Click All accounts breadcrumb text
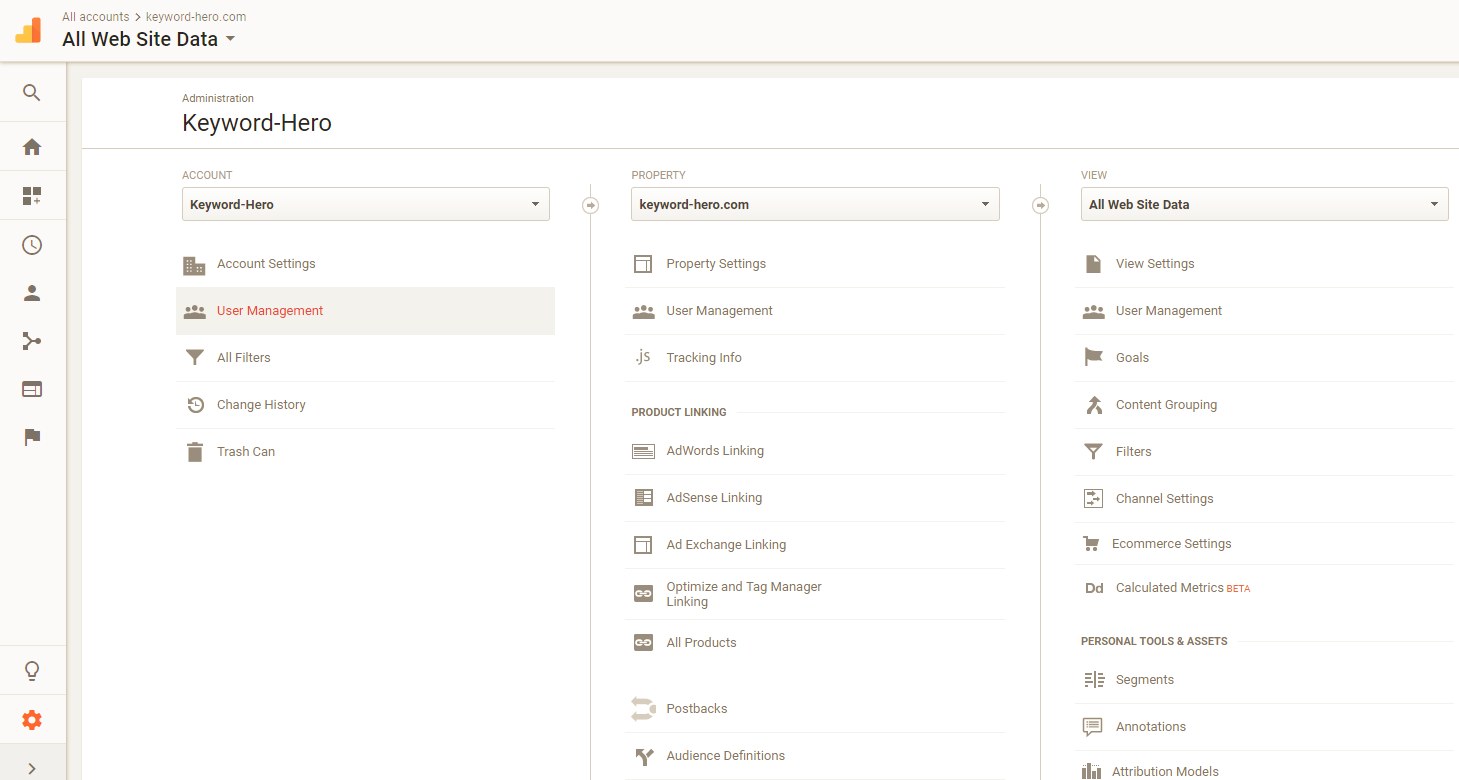The width and height of the screenshot is (1459, 780). [95, 17]
